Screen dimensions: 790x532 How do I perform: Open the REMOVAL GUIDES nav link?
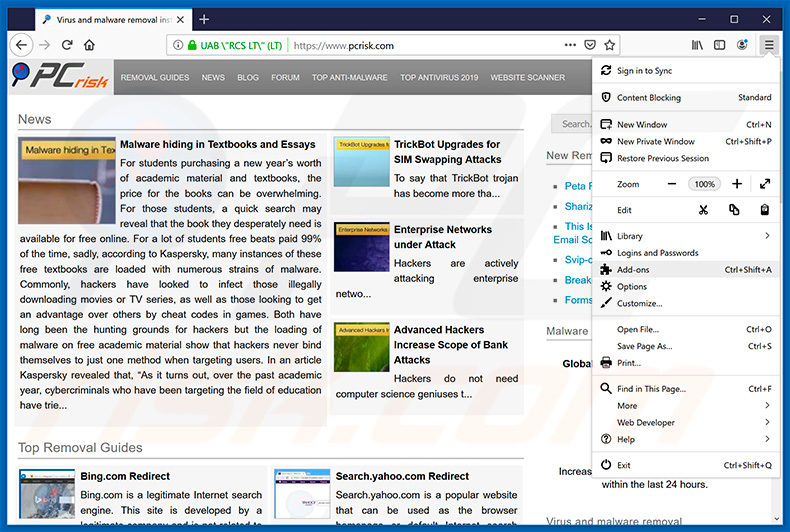(x=155, y=77)
